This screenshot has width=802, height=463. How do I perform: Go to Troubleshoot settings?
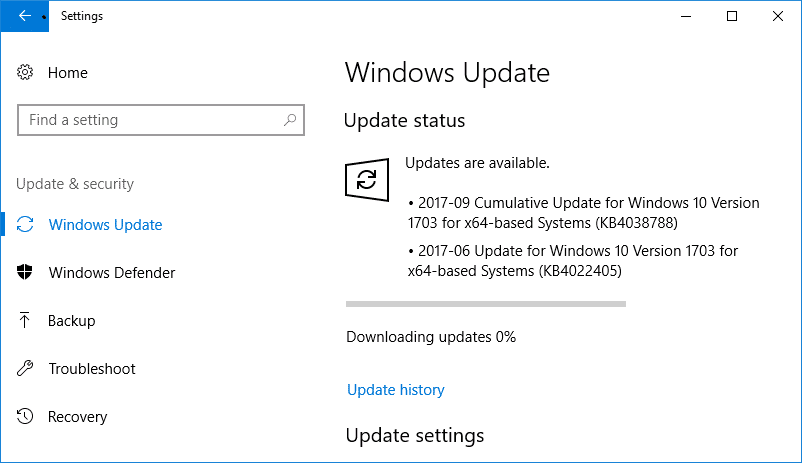click(x=92, y=368)
